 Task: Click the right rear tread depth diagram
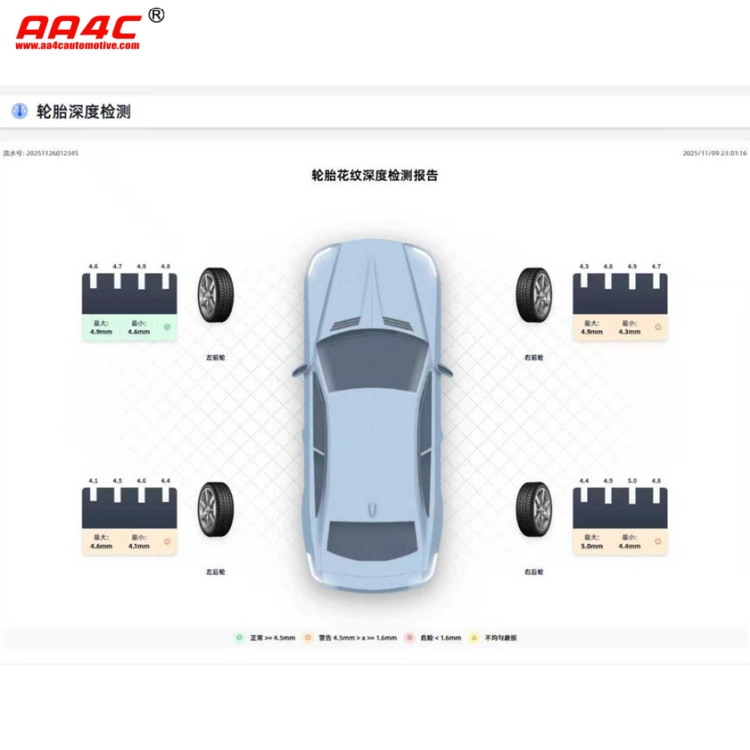pos(619,508)
